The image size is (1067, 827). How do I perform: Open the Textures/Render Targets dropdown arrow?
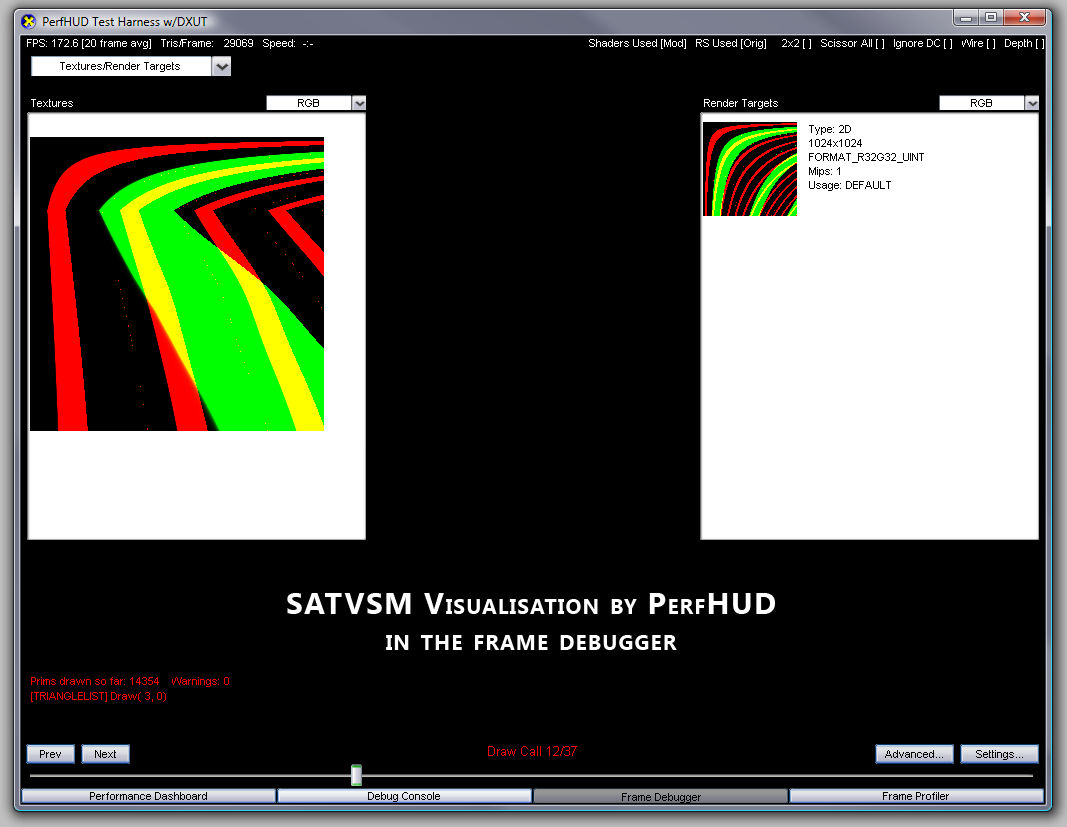tap(222, 66)
